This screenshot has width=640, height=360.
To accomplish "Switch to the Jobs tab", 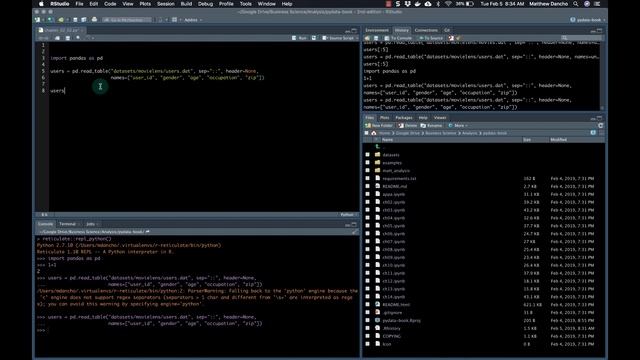I will [x=90, y=224].
